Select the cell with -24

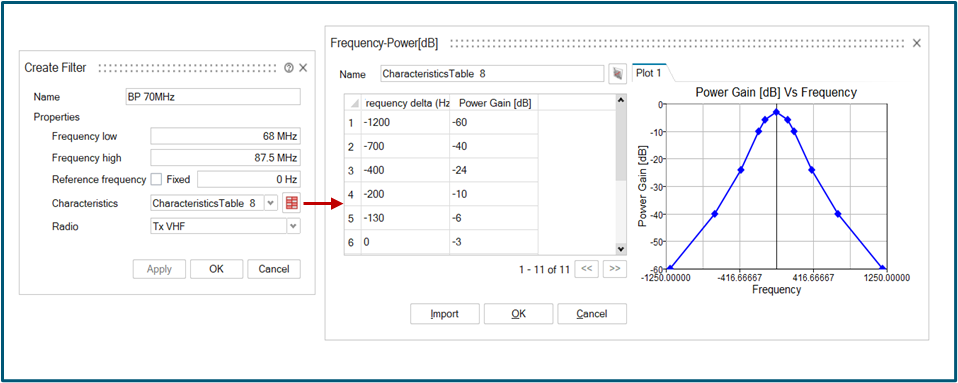[494, 170]
